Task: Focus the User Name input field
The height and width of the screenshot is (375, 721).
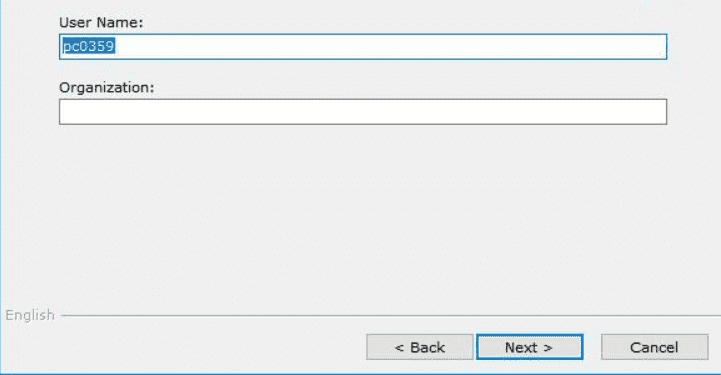Action: coord(363,46)
